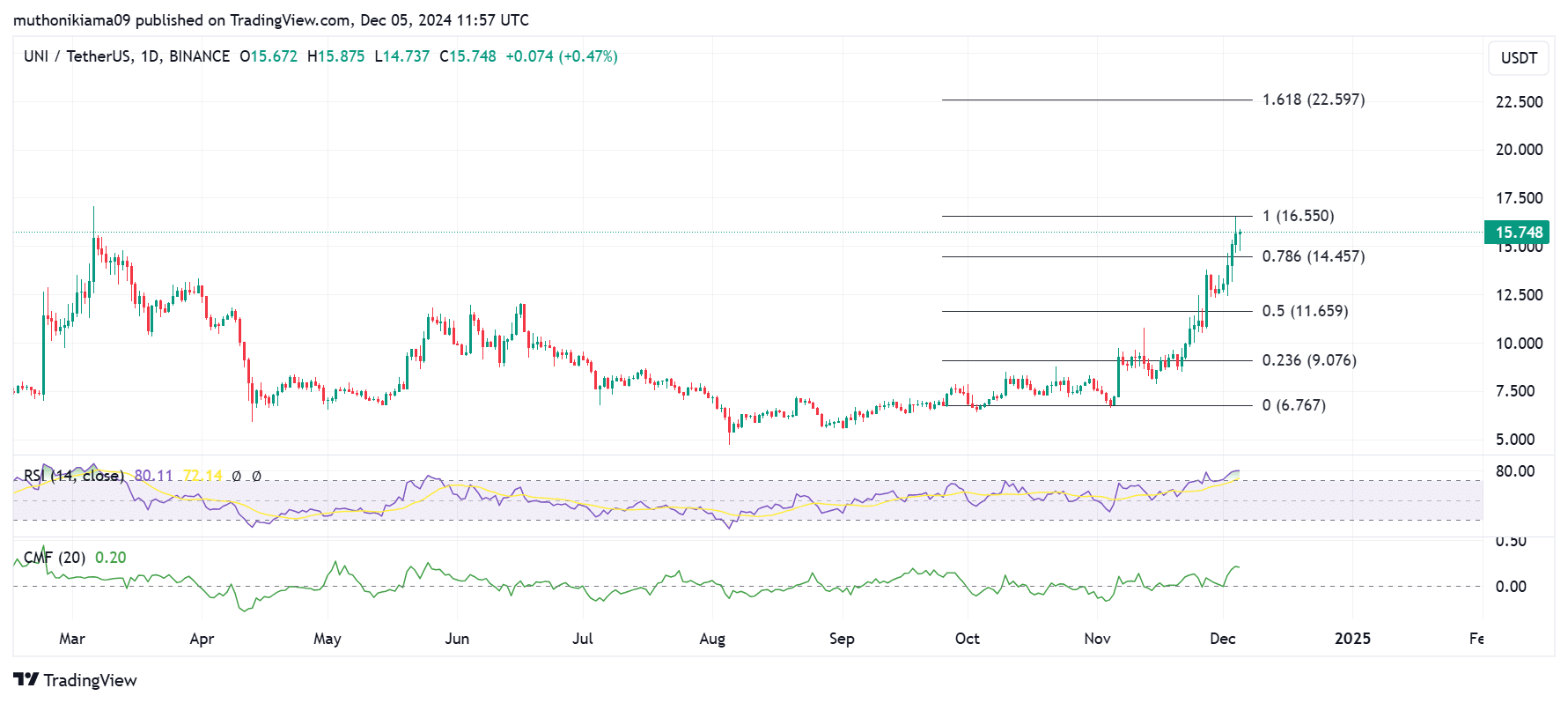Click the 5.000 price axis label

pos(1514,440)
